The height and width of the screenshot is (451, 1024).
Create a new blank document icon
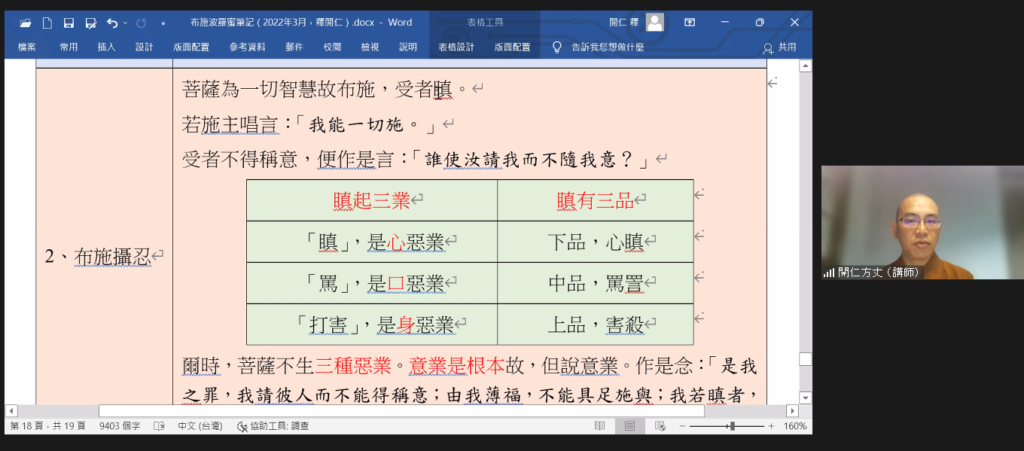(x=47, y=22)
